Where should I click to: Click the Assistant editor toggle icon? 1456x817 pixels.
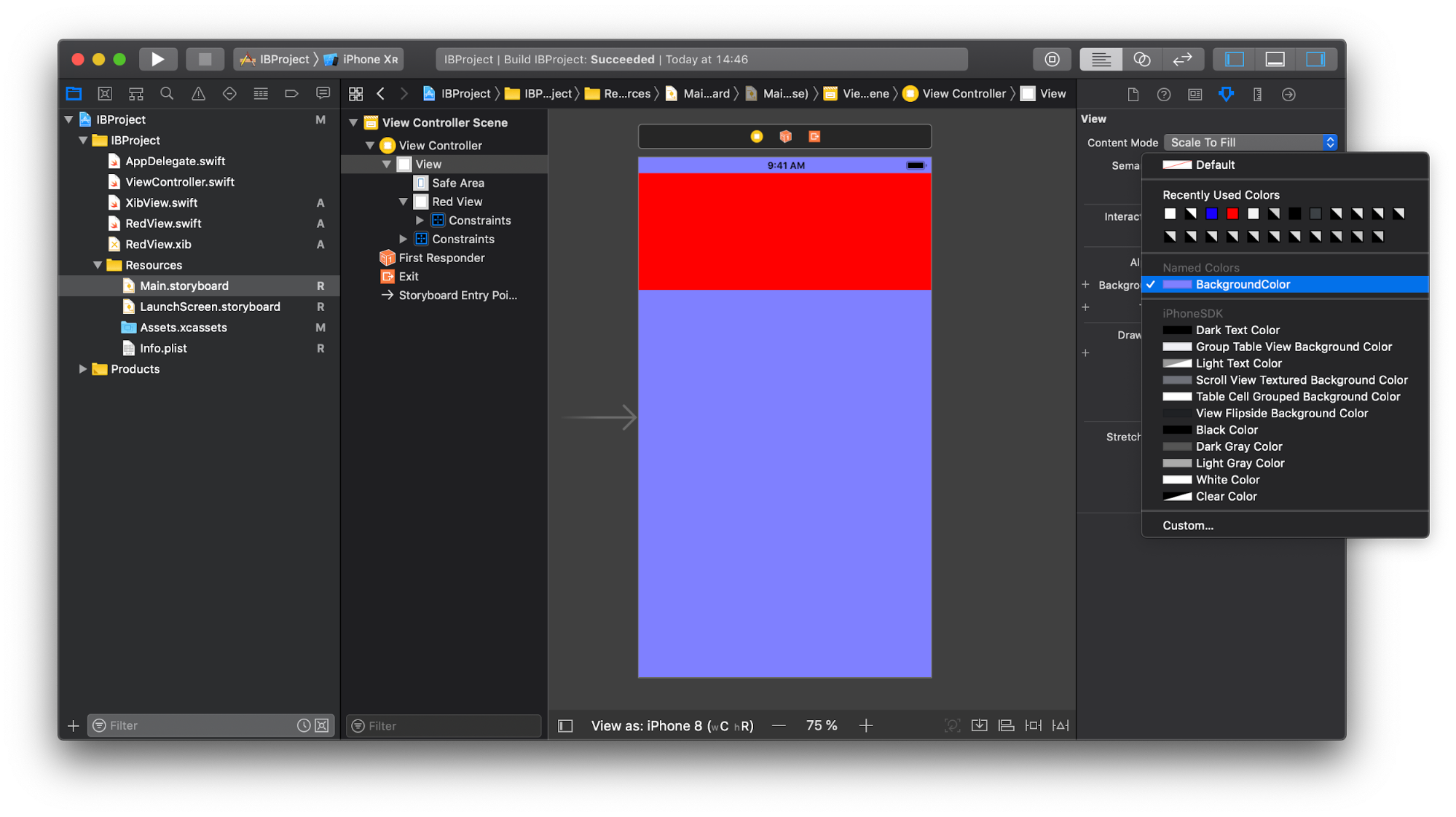pyautogui.click(x=1141, y=59)
